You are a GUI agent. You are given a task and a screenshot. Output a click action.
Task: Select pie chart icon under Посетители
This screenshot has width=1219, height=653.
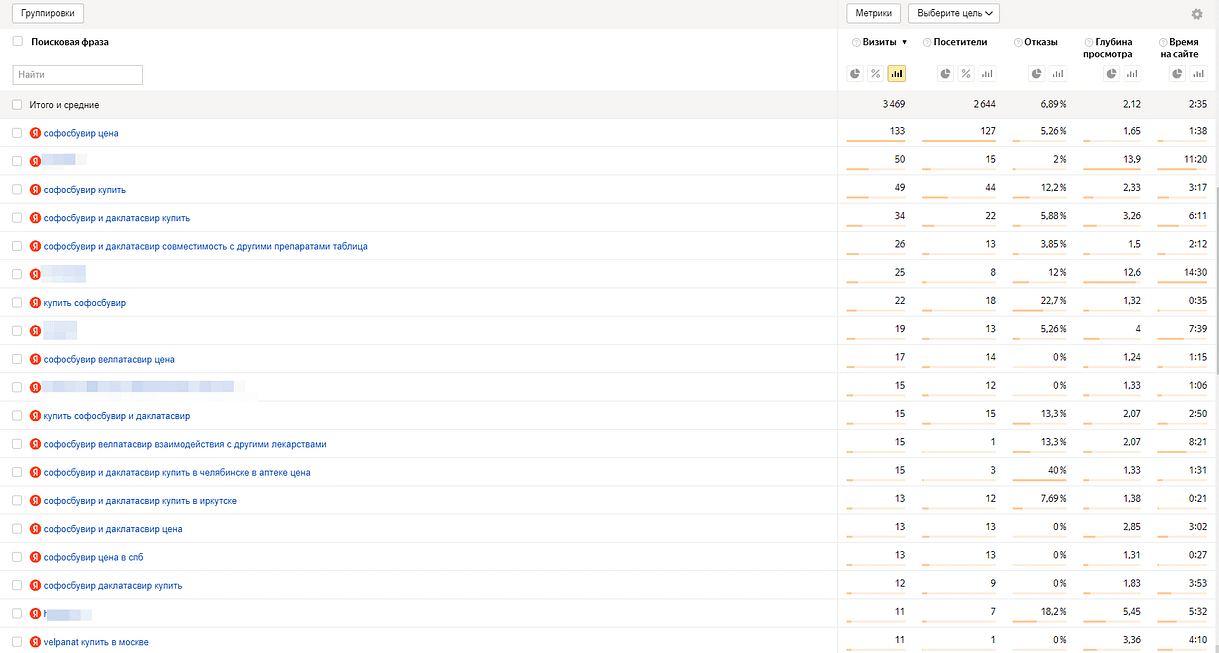[945, 73]
